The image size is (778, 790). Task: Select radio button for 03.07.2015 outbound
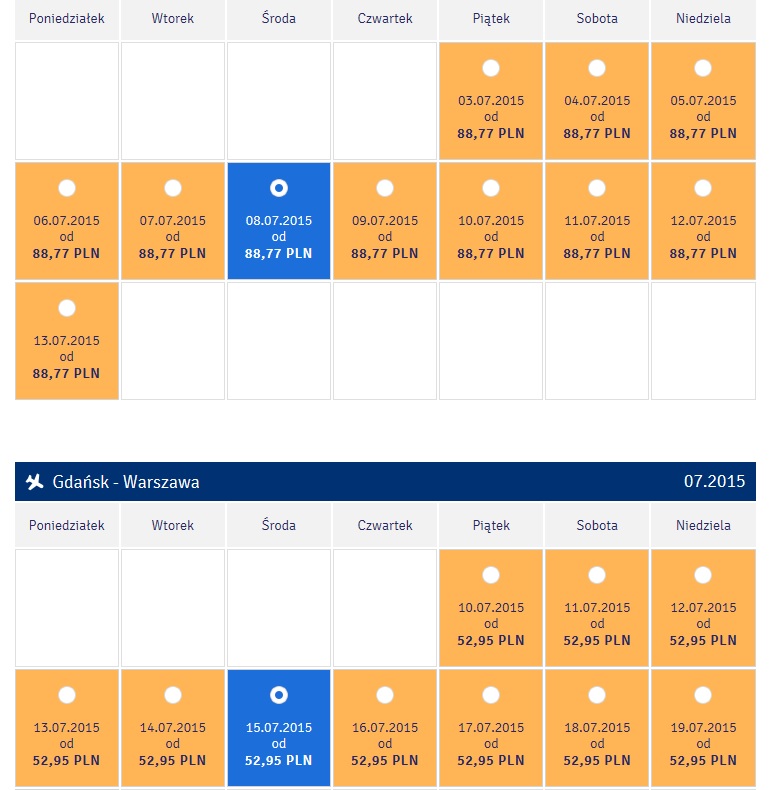click(x=491, y=68)
